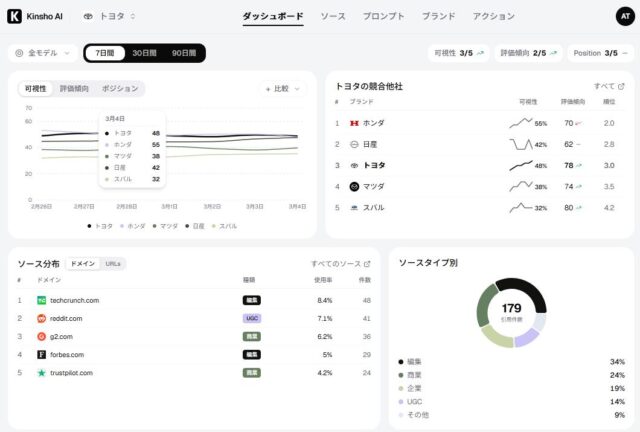640x432 pixels.
Task: Click Toyota's visibility sparkline
Action: (521, 165)
